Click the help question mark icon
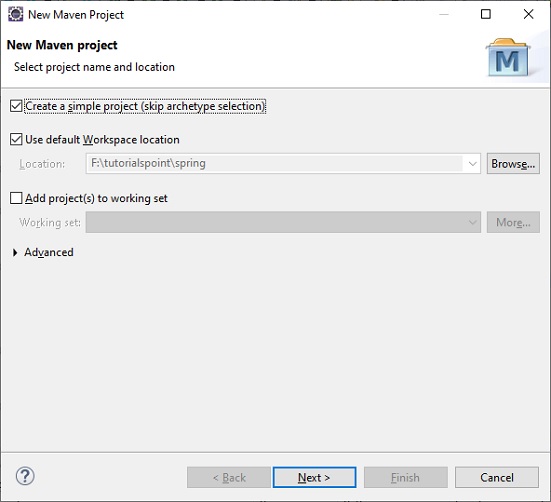 [25, 476]
